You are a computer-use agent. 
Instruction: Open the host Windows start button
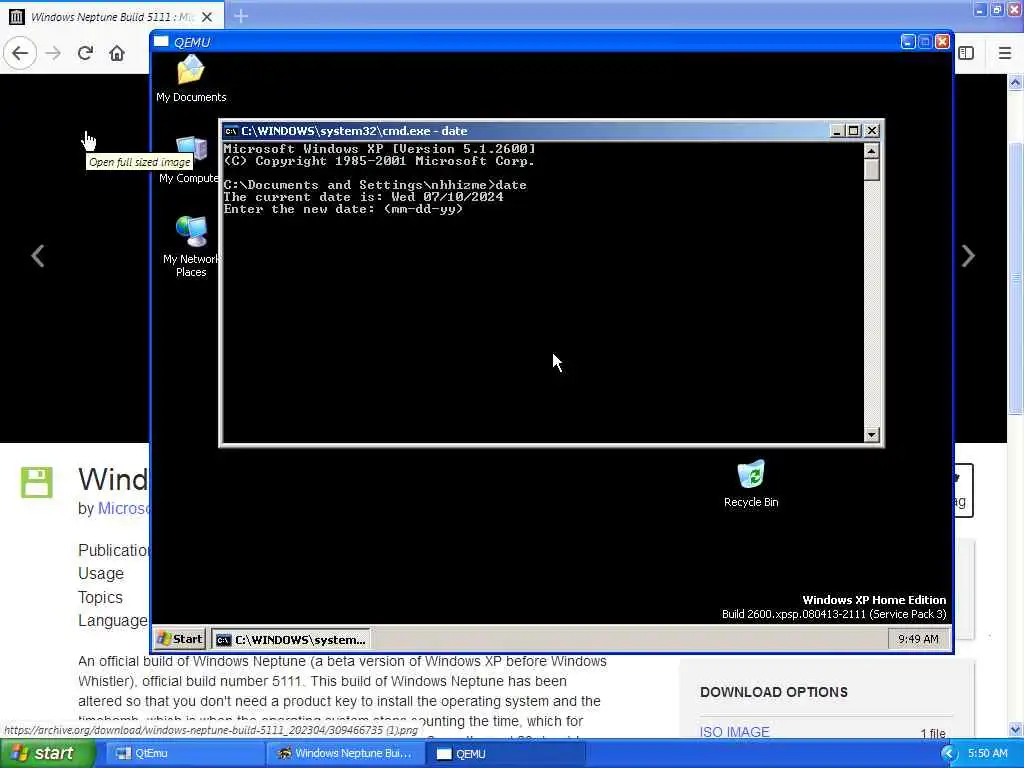tap(46, 753)
